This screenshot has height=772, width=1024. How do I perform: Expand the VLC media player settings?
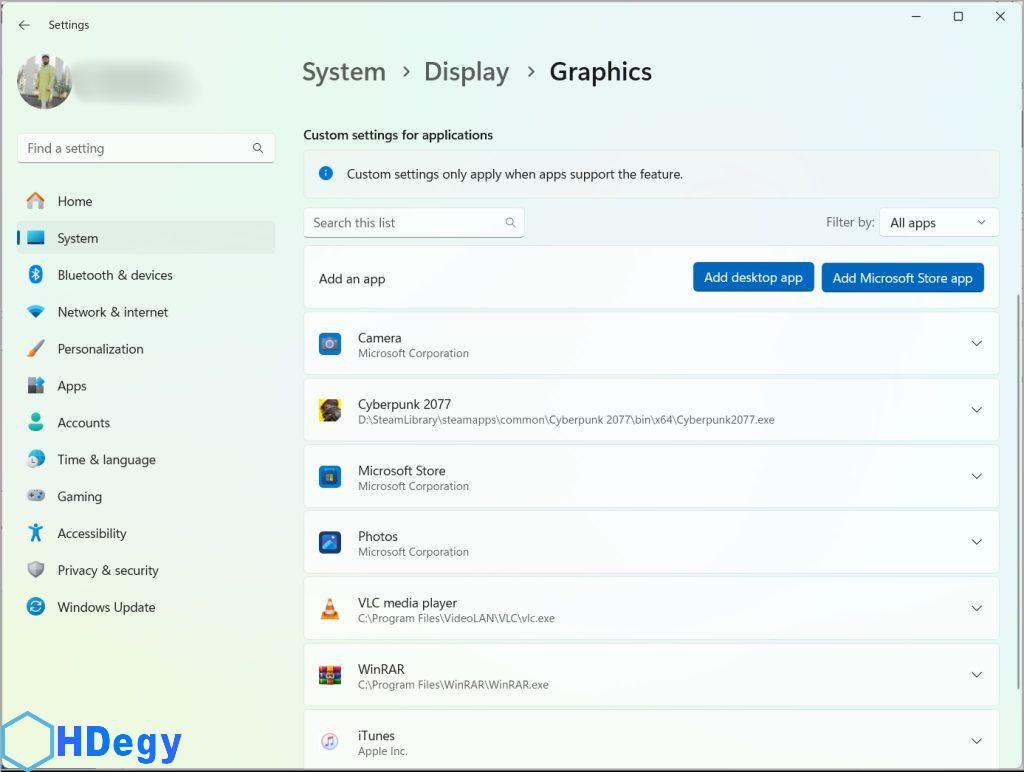(x=976, y=608)
